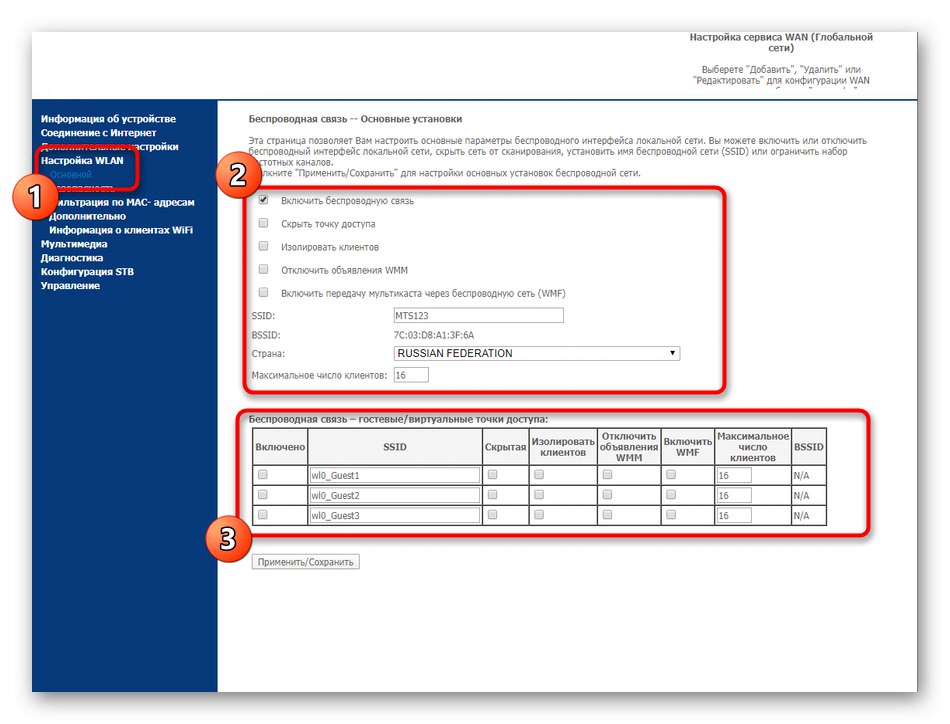Check Изолировать клиентов for wl0_Guest3
The height and width of the screenshot is (724, 950).
point(539,515)
